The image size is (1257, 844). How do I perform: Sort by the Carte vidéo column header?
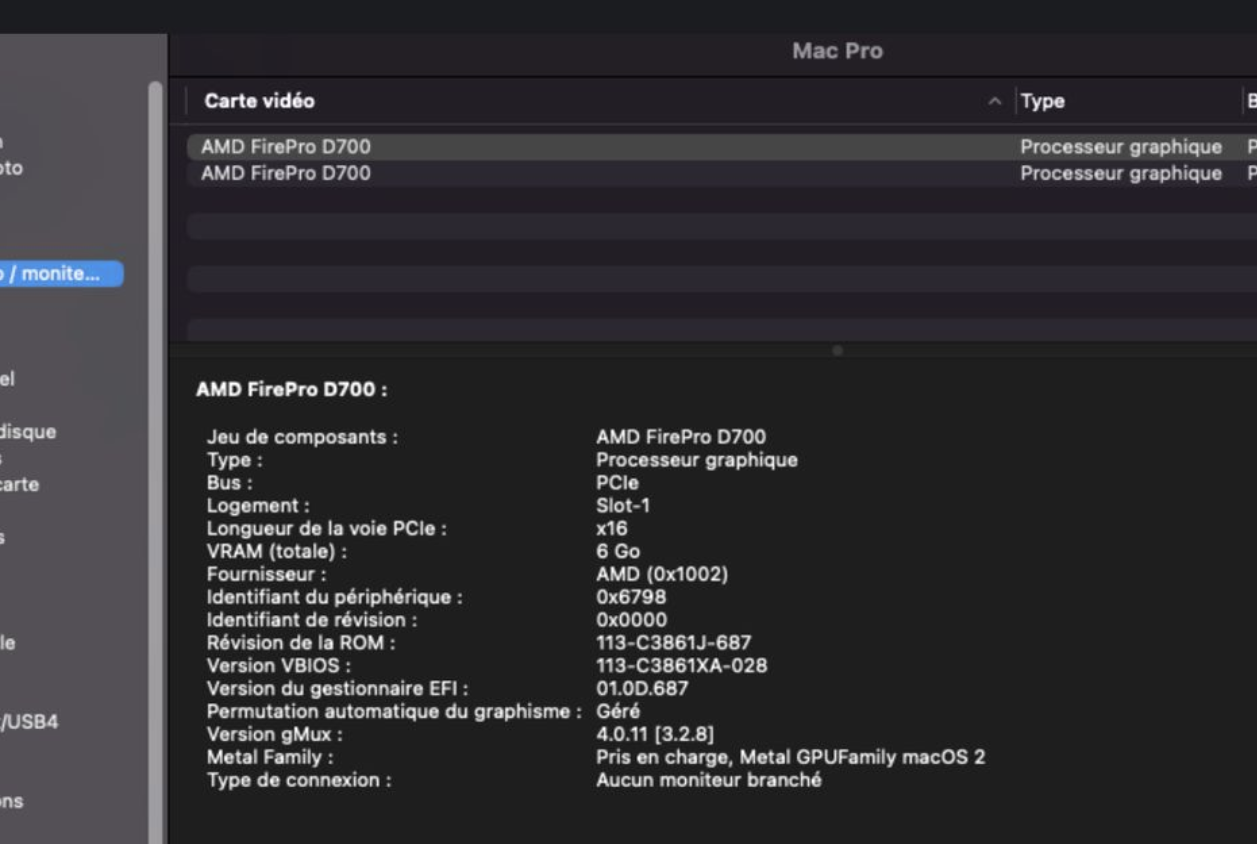click(260, 101)
